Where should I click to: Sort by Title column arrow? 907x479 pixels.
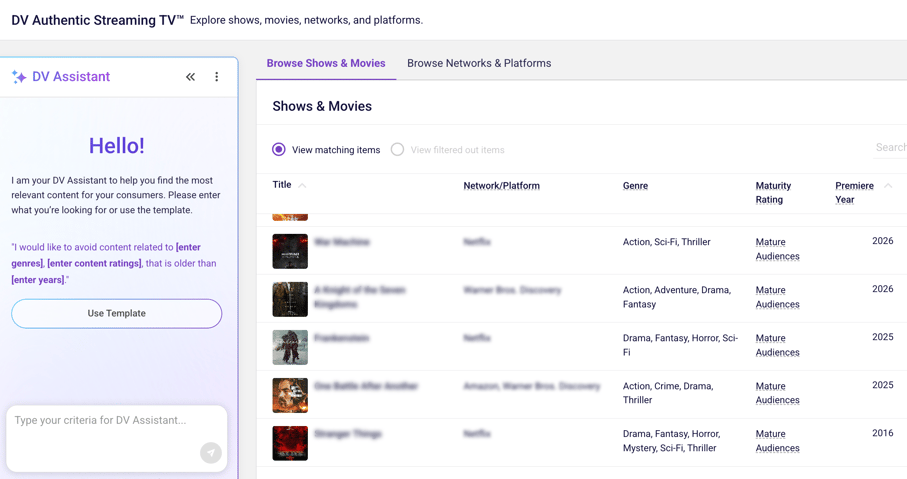[x=302, y=185]
